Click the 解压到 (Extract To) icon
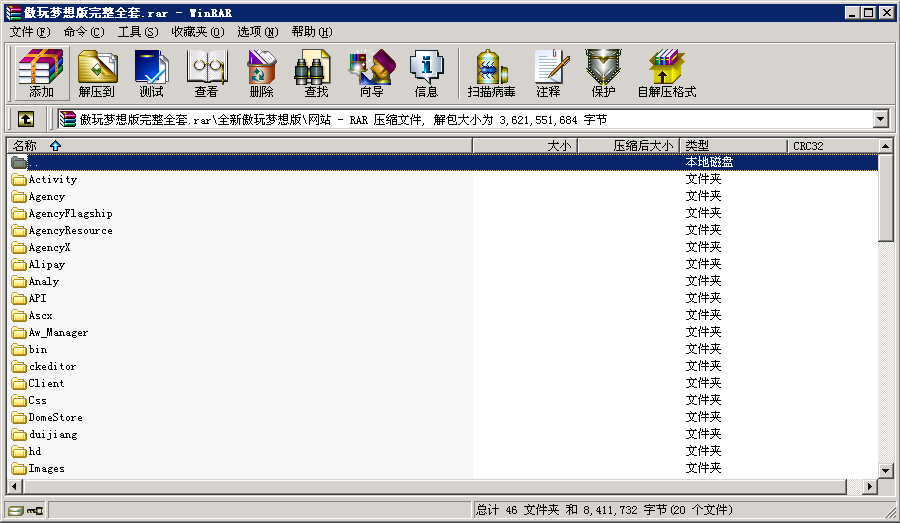Viewport: 900px width, 523px height. (98, 73)
